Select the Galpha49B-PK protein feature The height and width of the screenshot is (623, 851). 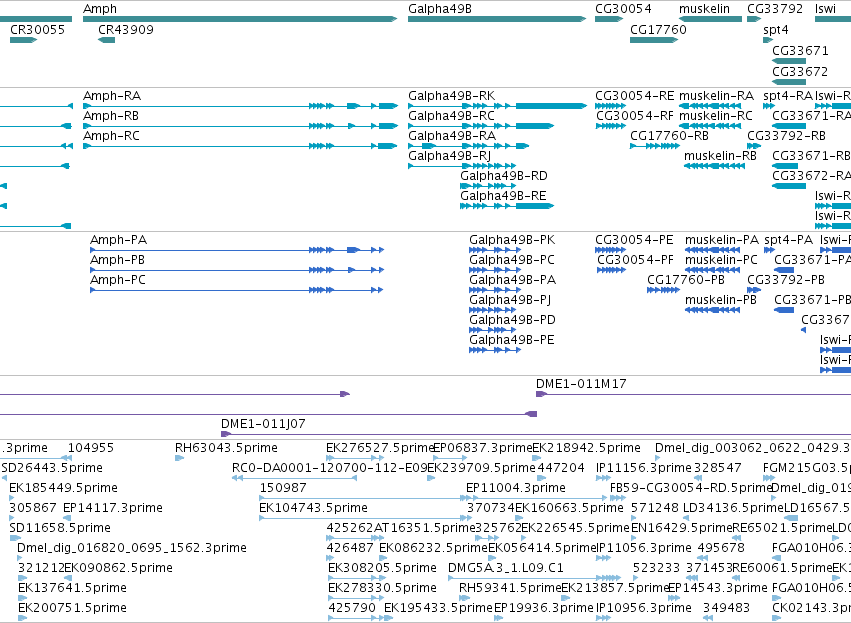[x=495, y=250]
